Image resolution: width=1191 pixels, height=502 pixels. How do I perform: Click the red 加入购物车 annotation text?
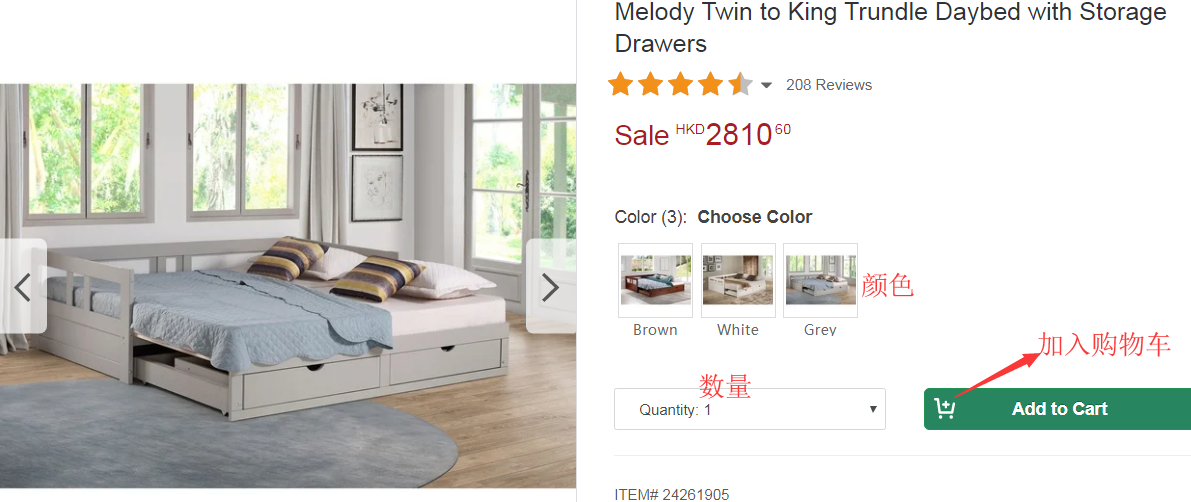pyautogui.click(x=1104, y=344)
